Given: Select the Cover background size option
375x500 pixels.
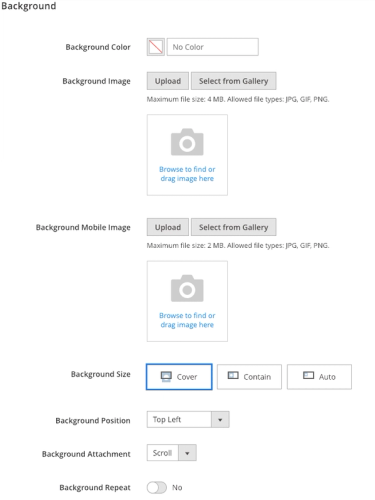Looking at the screenshot, I should pos(179,377).
